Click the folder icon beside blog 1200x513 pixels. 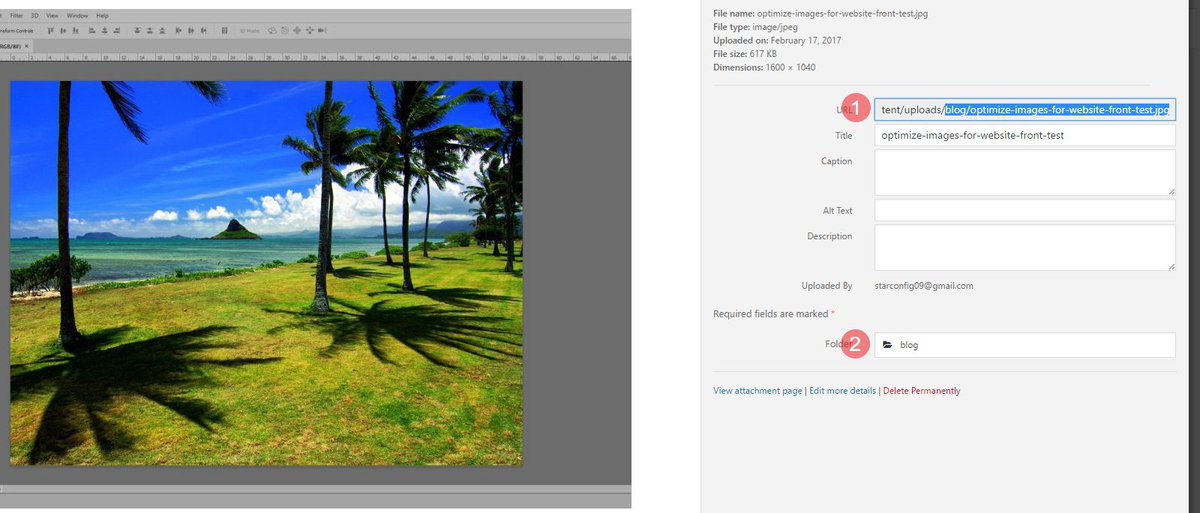pyautogui.click(x=888, y=345)
